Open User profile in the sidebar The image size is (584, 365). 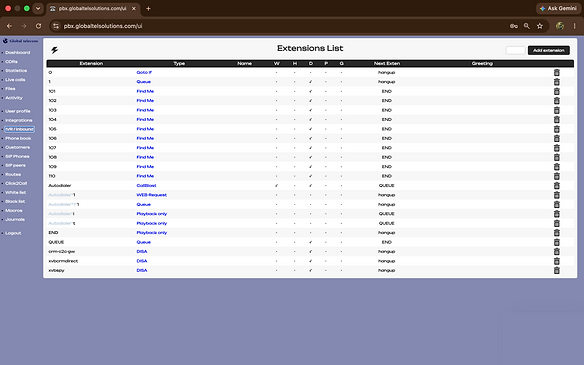point(18,111)
